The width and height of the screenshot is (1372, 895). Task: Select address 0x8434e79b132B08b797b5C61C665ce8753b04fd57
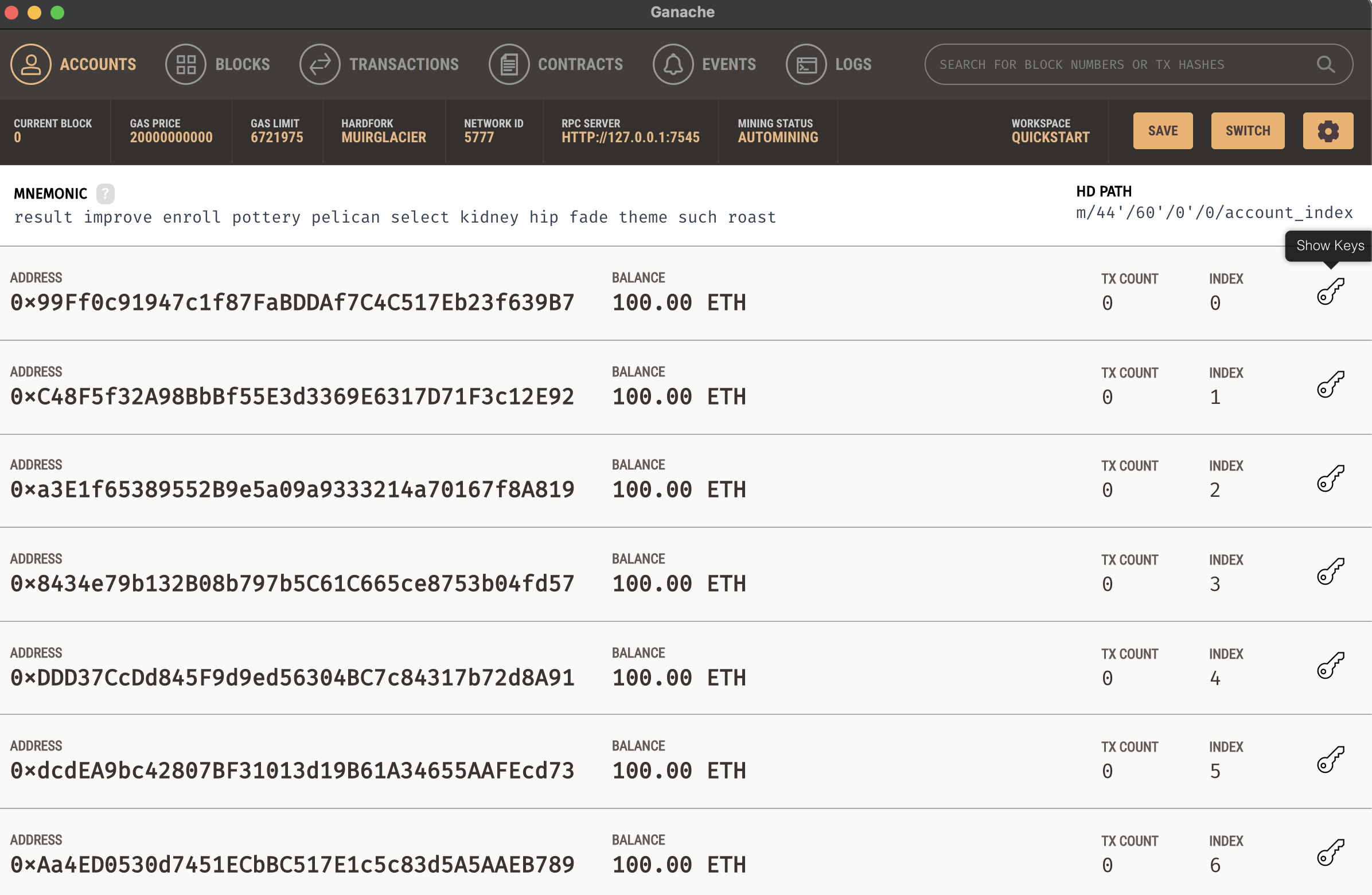pyautogui.click(x=293, y=584)
